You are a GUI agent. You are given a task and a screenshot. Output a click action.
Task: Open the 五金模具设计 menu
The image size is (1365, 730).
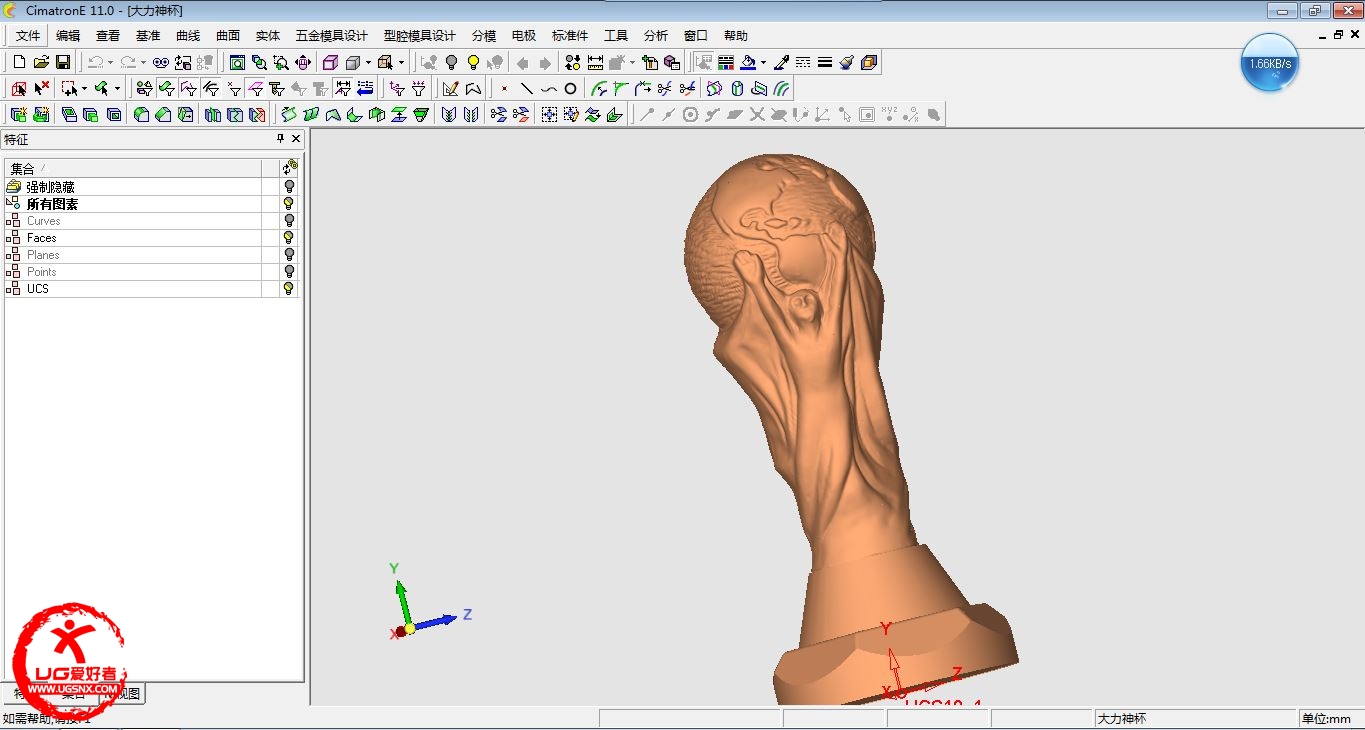click(332, 36)
